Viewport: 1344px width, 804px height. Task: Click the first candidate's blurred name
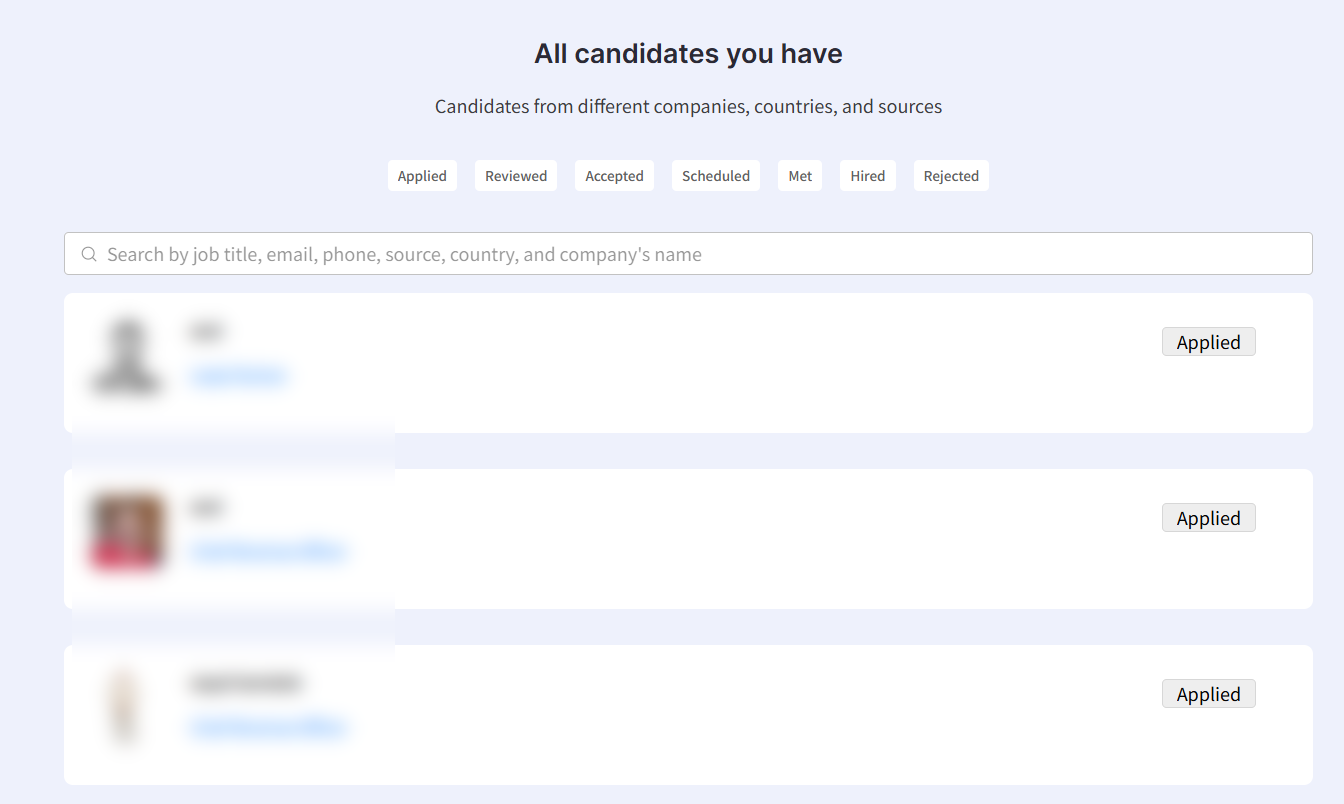pyautogui.click(x=205, y=331)
